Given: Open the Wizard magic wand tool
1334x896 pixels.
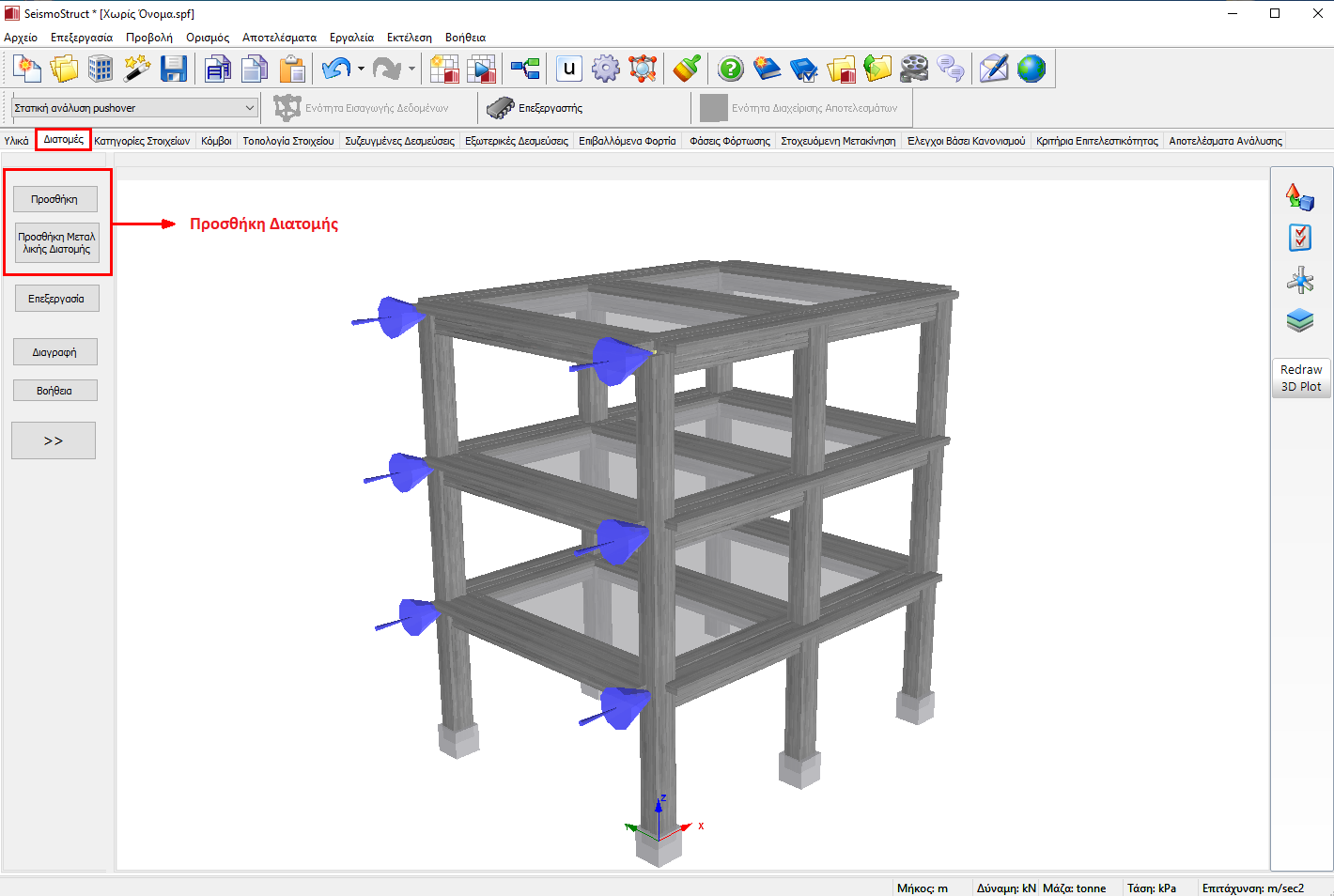Looking at the screenshot, I should pyautogui.click(x=137, y=69).
